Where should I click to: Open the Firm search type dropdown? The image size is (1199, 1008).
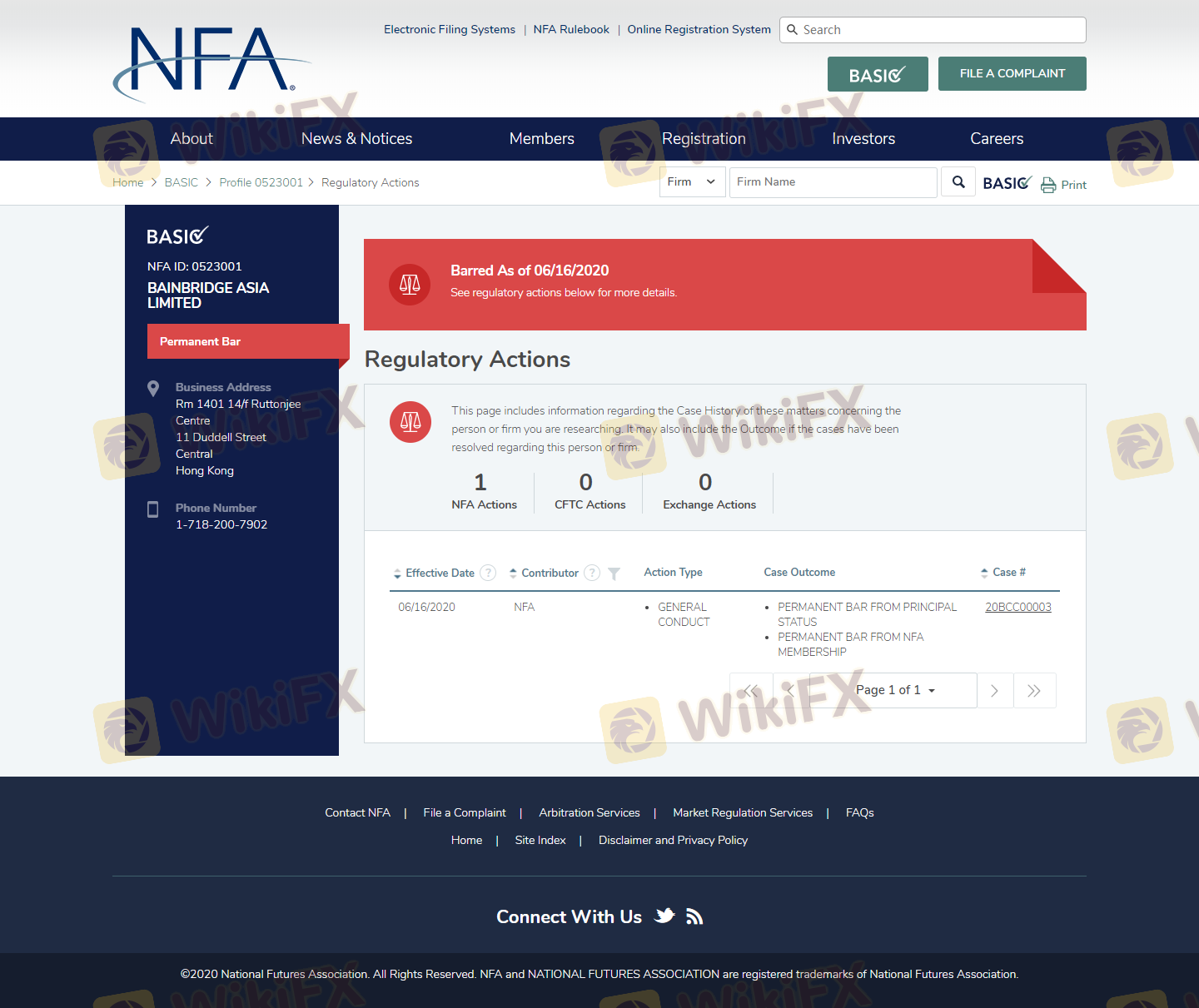point(692,182)
